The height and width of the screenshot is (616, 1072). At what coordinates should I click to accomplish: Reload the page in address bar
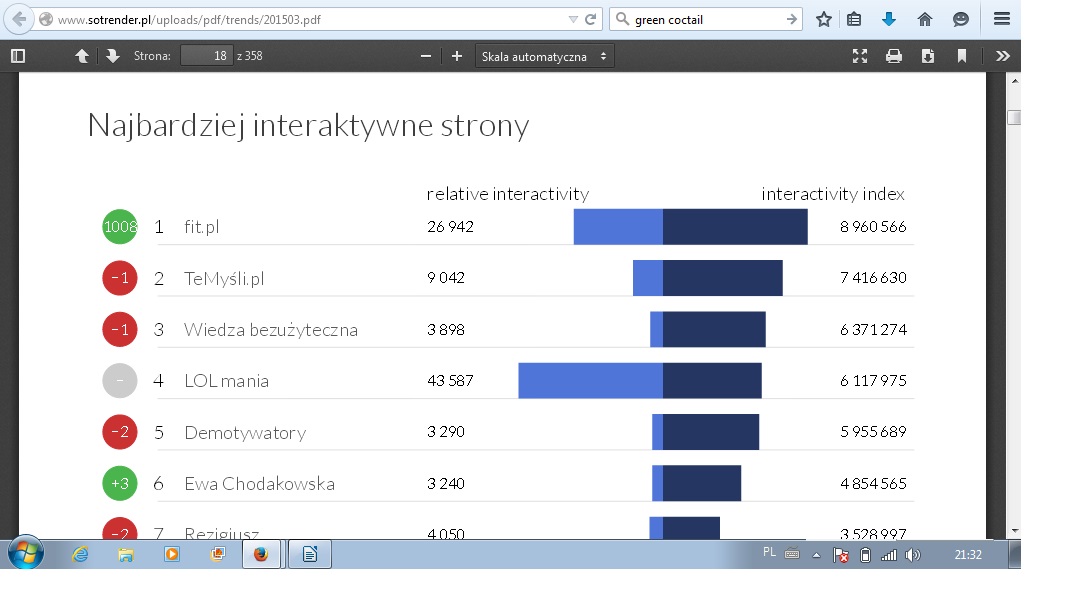tap(591, 19)
